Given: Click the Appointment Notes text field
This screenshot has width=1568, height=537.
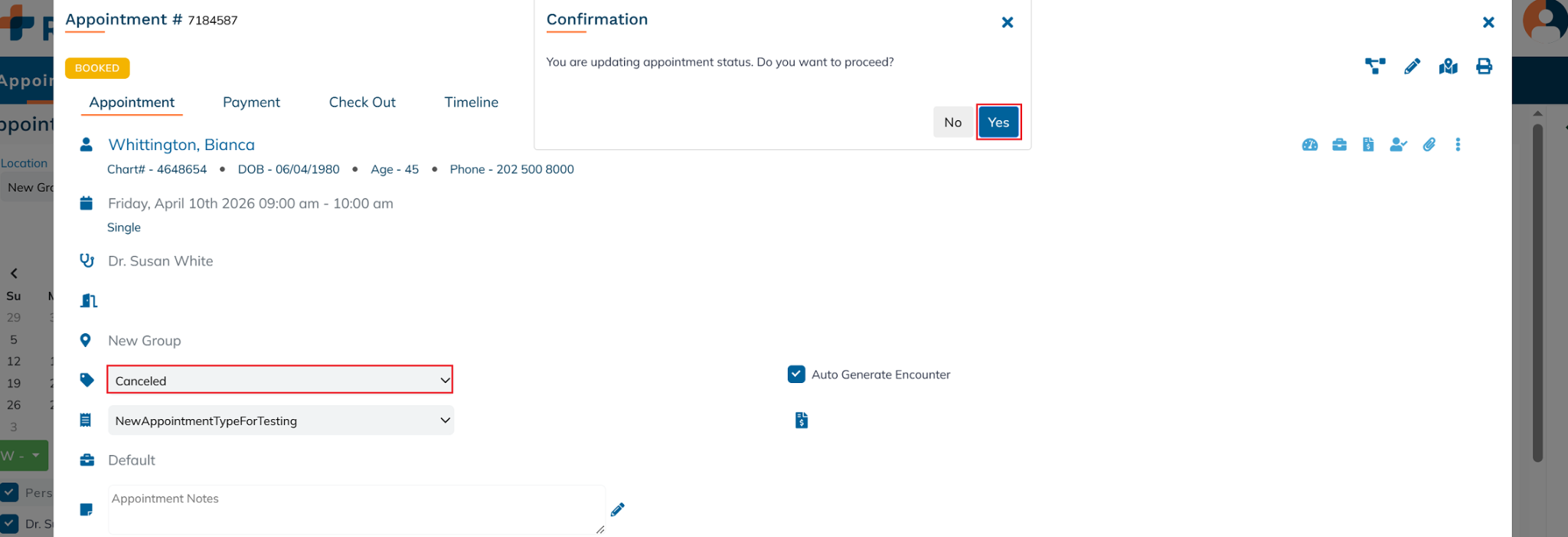Looking at the screenshot, I should pyautogui.click(x=356, y=509).
